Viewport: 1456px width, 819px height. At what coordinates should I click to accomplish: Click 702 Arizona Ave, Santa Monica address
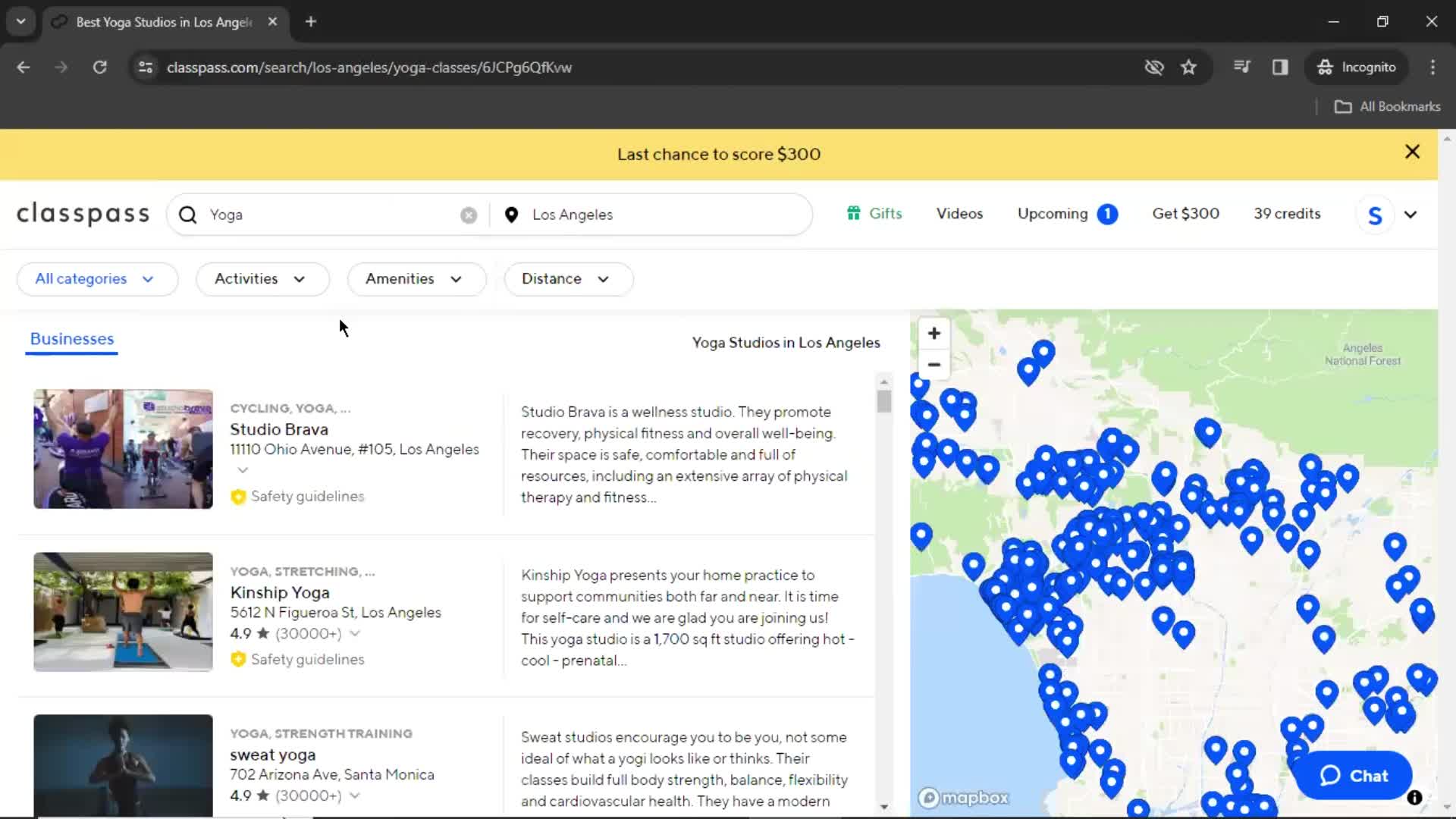pos(332,775)
